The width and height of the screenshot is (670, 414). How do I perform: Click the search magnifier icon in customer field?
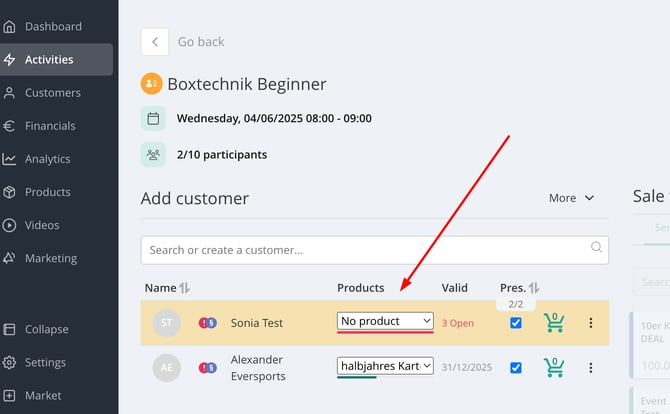(596, 247)
